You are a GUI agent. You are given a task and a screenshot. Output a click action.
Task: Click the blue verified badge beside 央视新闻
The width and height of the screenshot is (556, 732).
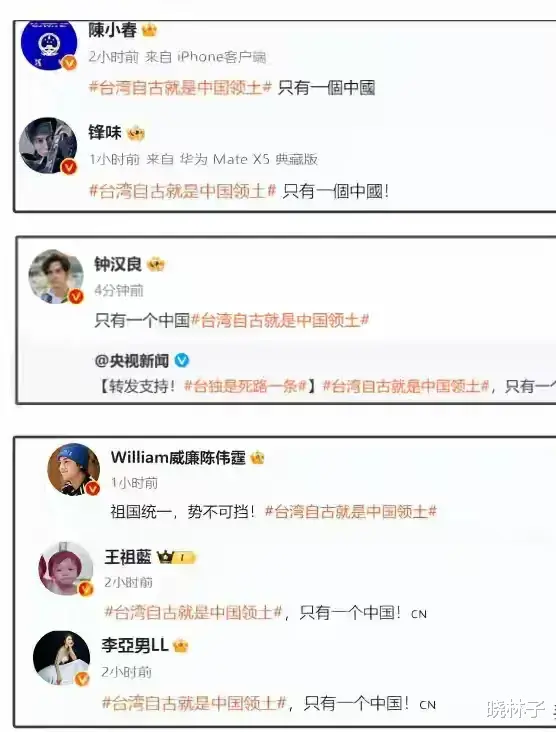[182, 360]
